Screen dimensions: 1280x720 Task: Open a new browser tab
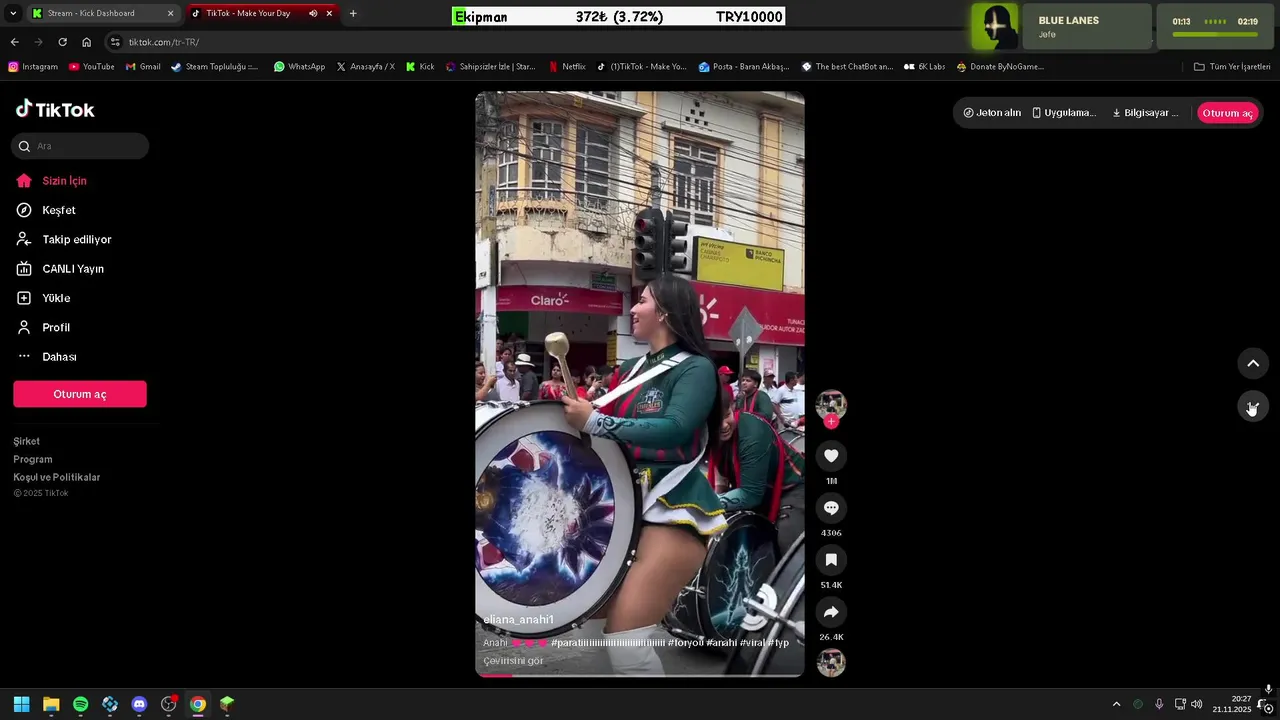click(x=353, y=13)
